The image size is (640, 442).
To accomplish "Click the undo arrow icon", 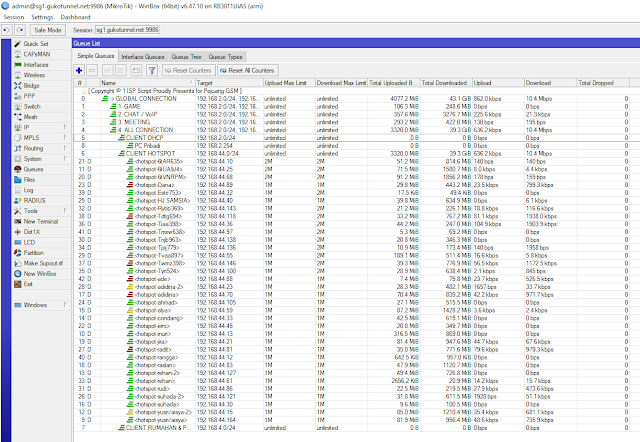I will coord(7,30).
